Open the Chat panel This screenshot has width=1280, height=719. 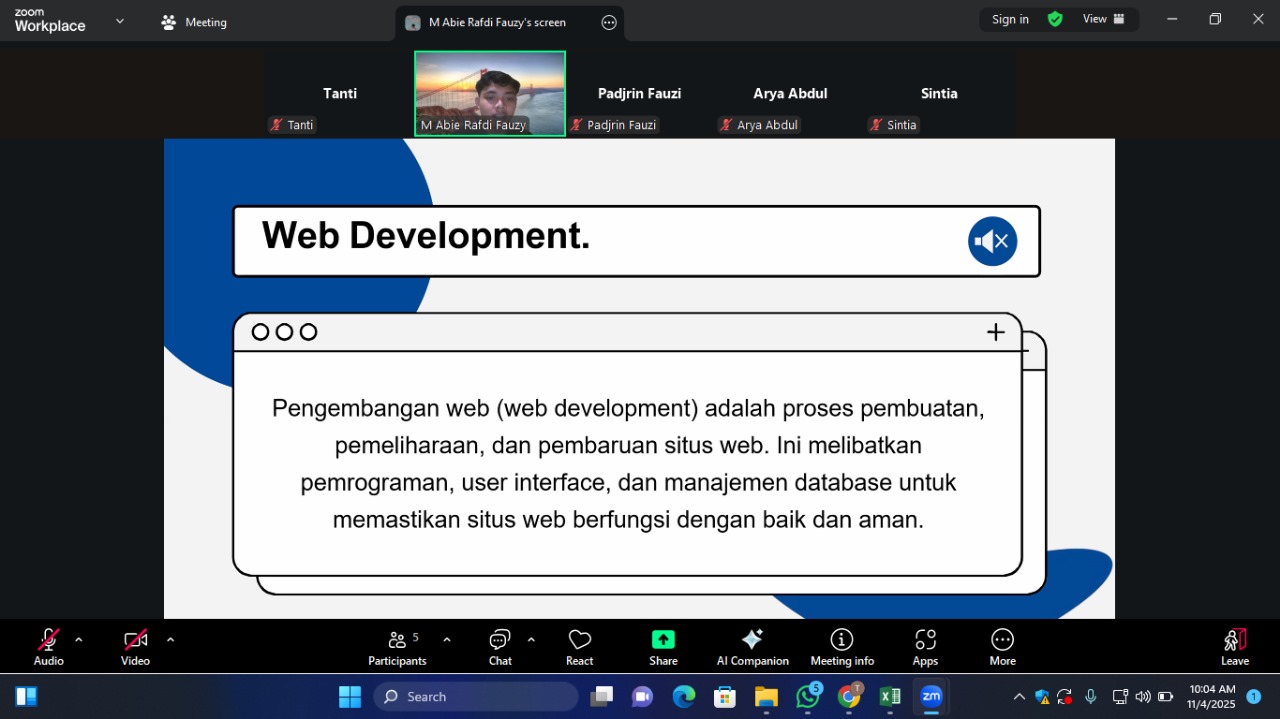tap(500, 646)
